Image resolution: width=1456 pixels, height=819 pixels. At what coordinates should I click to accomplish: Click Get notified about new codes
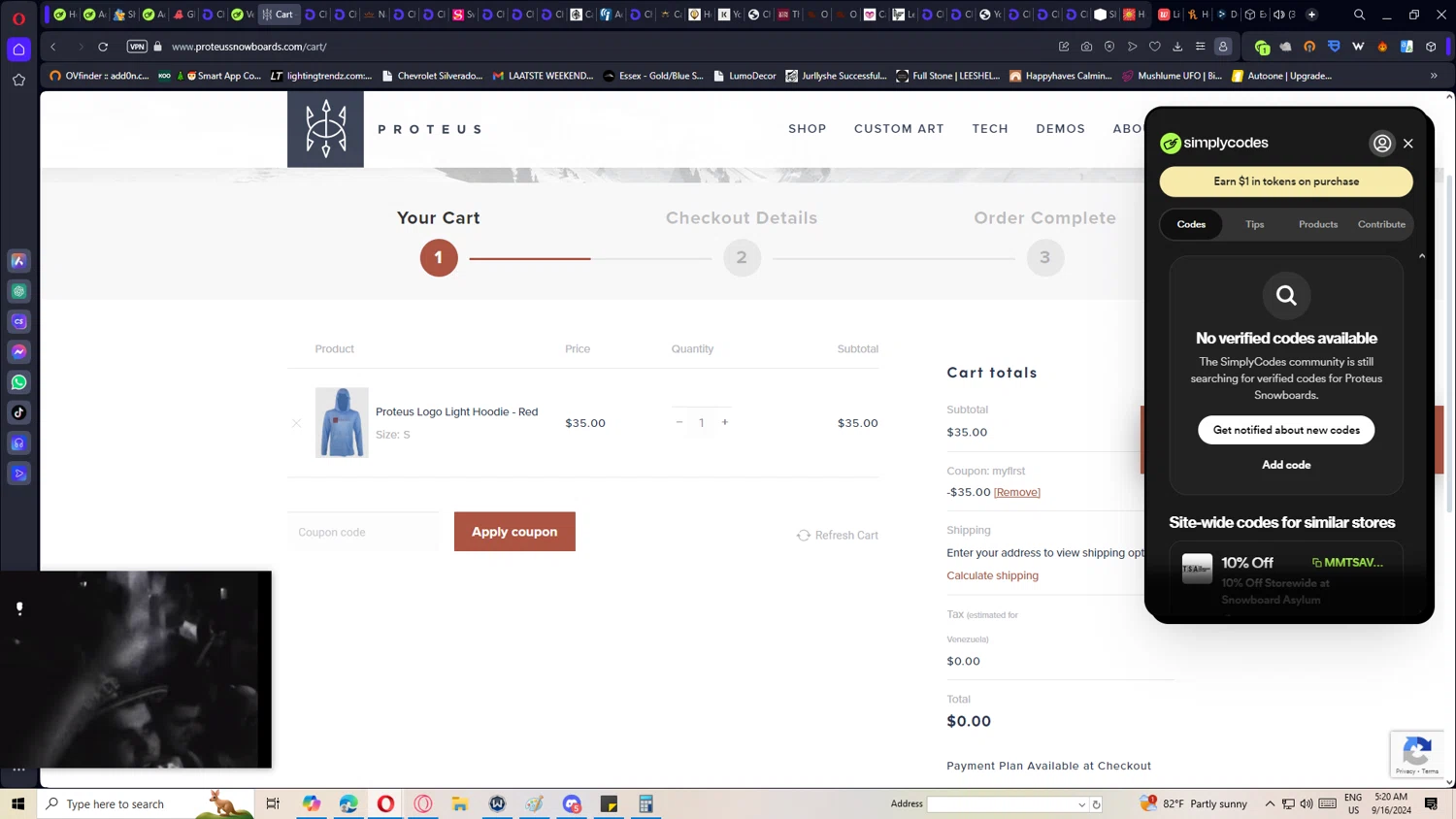[x=1286, y=430]
